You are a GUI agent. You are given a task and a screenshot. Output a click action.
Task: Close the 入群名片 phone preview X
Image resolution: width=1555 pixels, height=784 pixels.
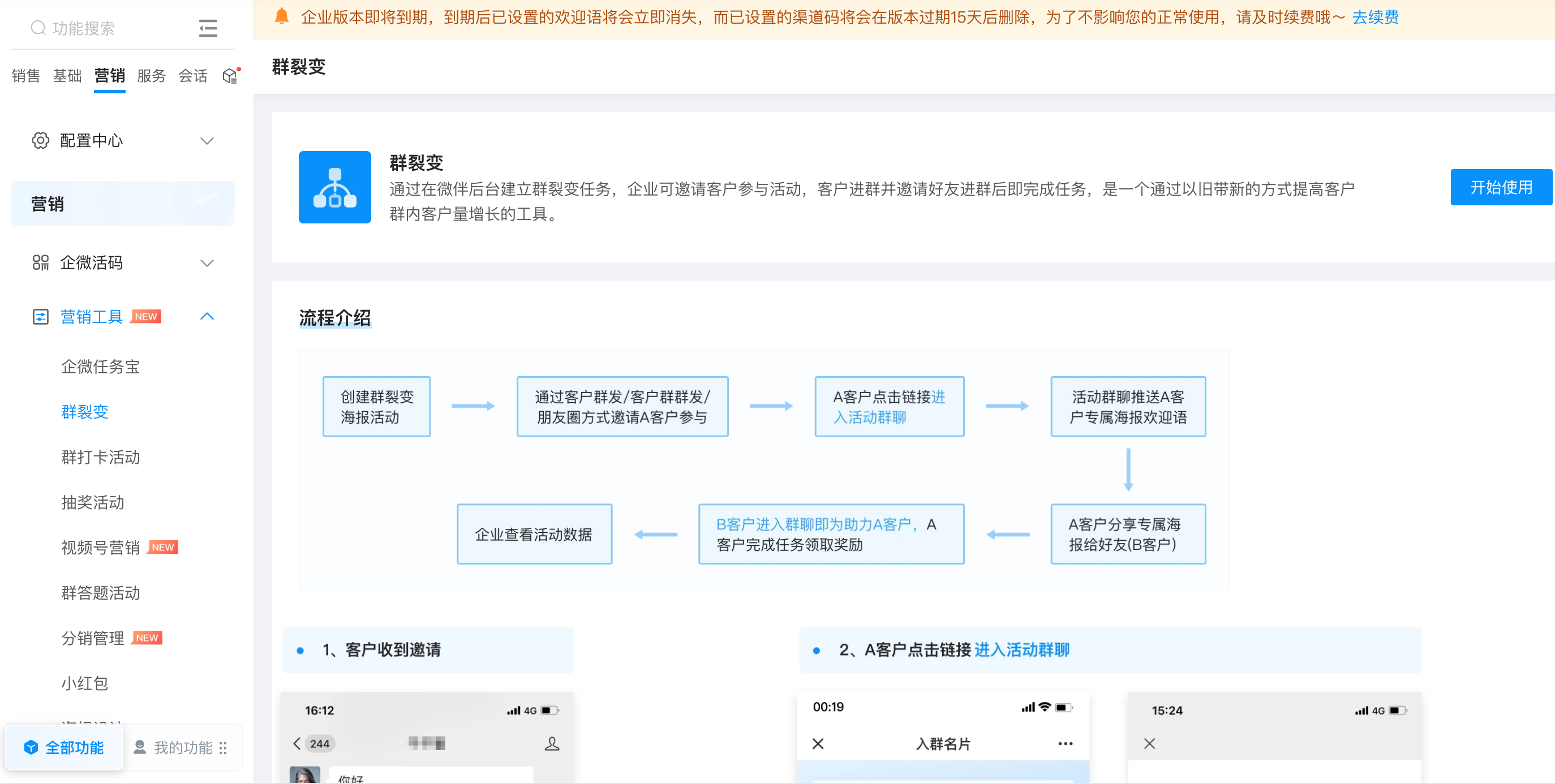tap(818, 744)
